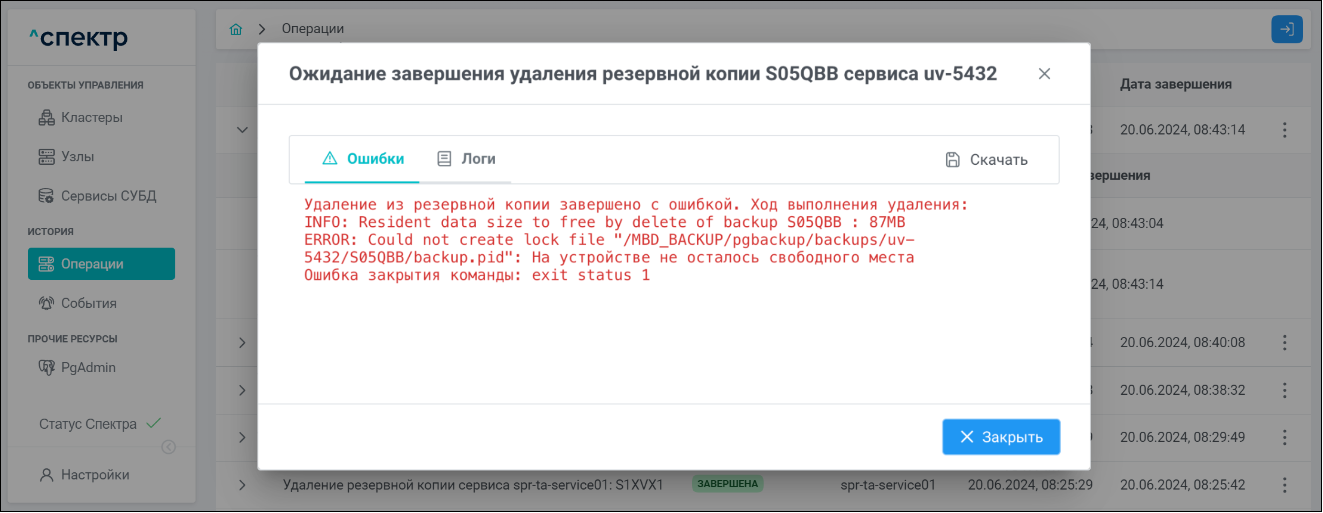The width and height of the screenshot is (1323, 513).
Task: Click the home icon in breadcrumb
Action: 236,29
